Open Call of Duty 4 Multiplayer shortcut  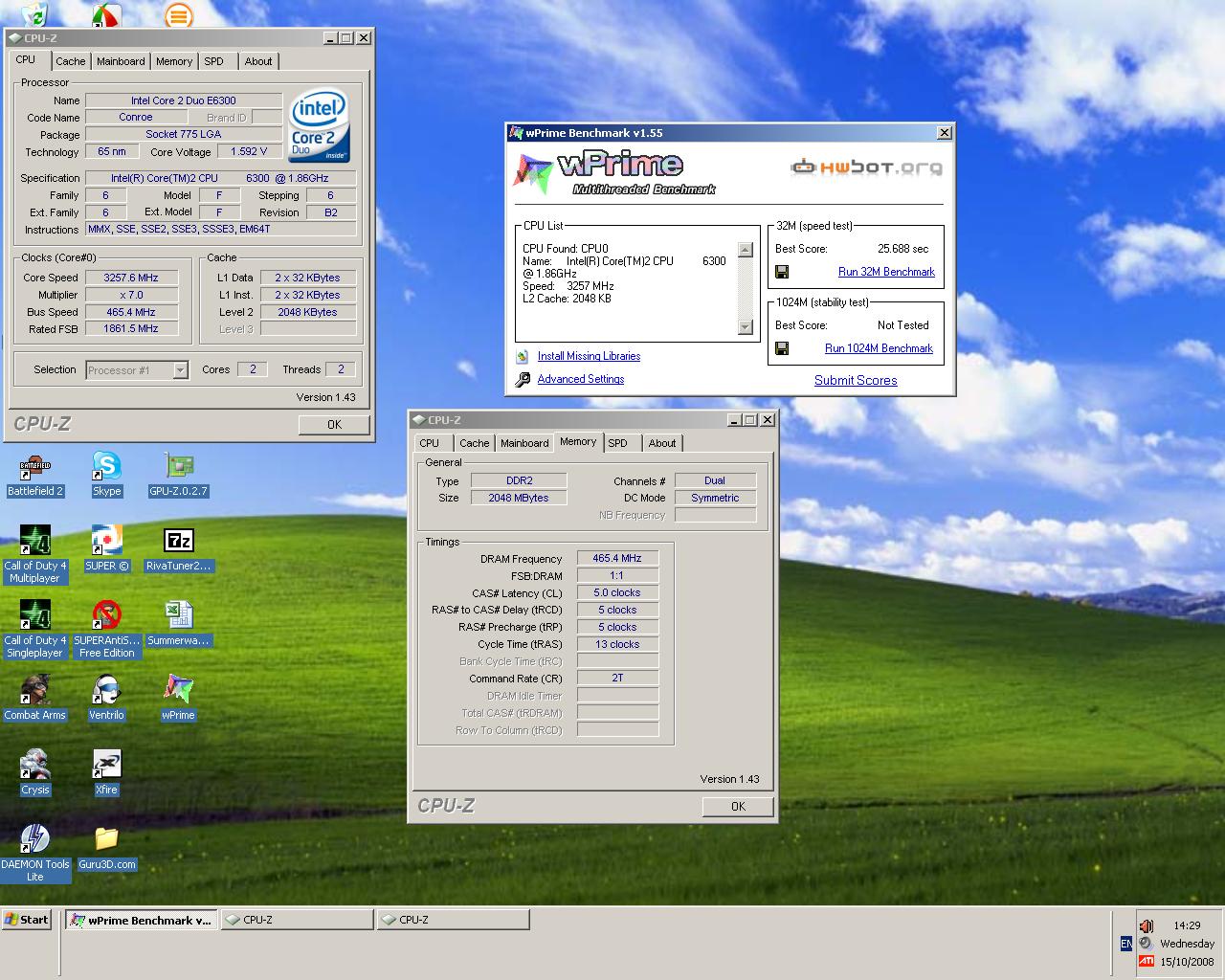(35, 555)
